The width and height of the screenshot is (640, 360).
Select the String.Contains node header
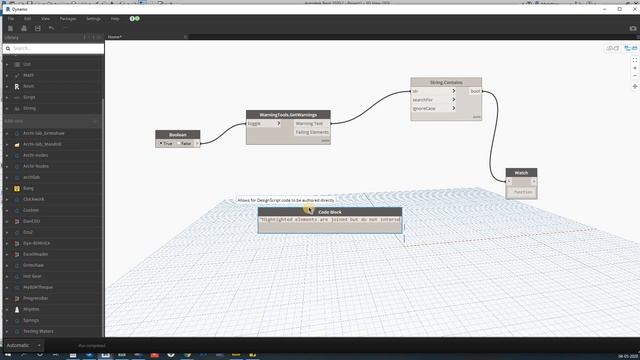[446, 82]
